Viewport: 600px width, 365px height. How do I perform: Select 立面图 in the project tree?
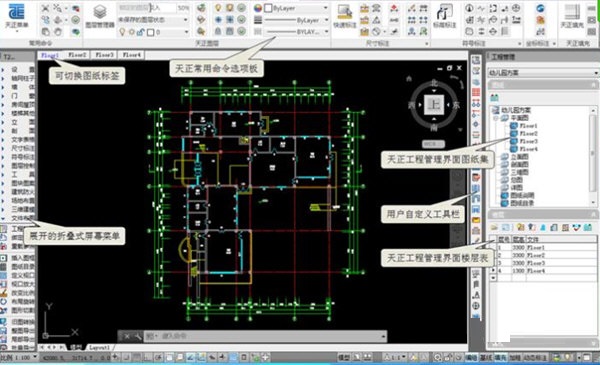pyautogui.click(x=520, y=157)
